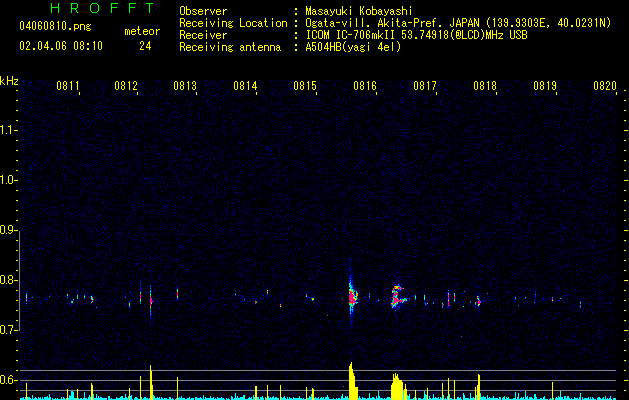Click the 0.9 kHz axis label
Viewport: 629px width, 400px height.
point(9,230)
